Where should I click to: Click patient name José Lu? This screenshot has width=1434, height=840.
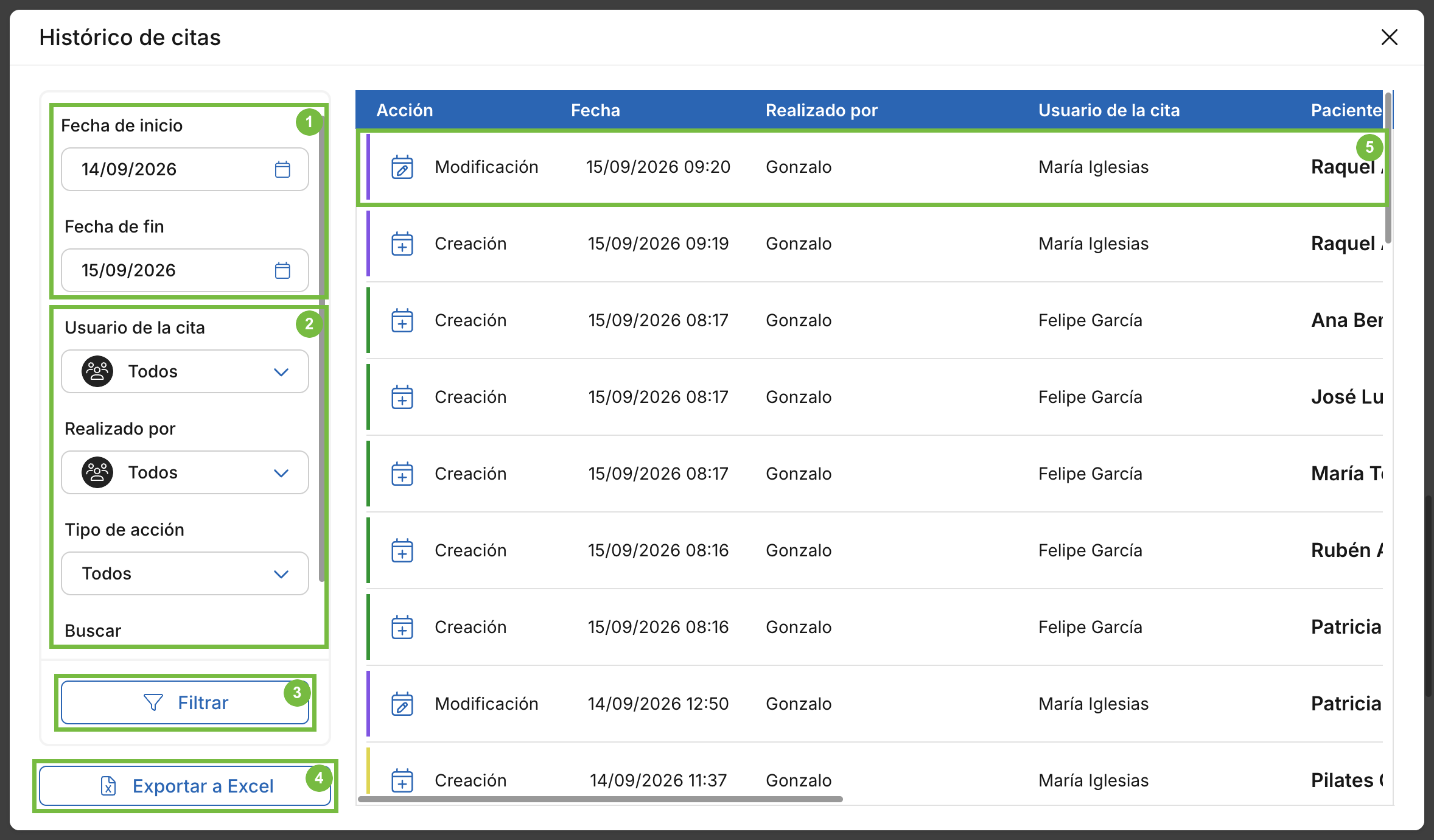tap(1347, 397)
